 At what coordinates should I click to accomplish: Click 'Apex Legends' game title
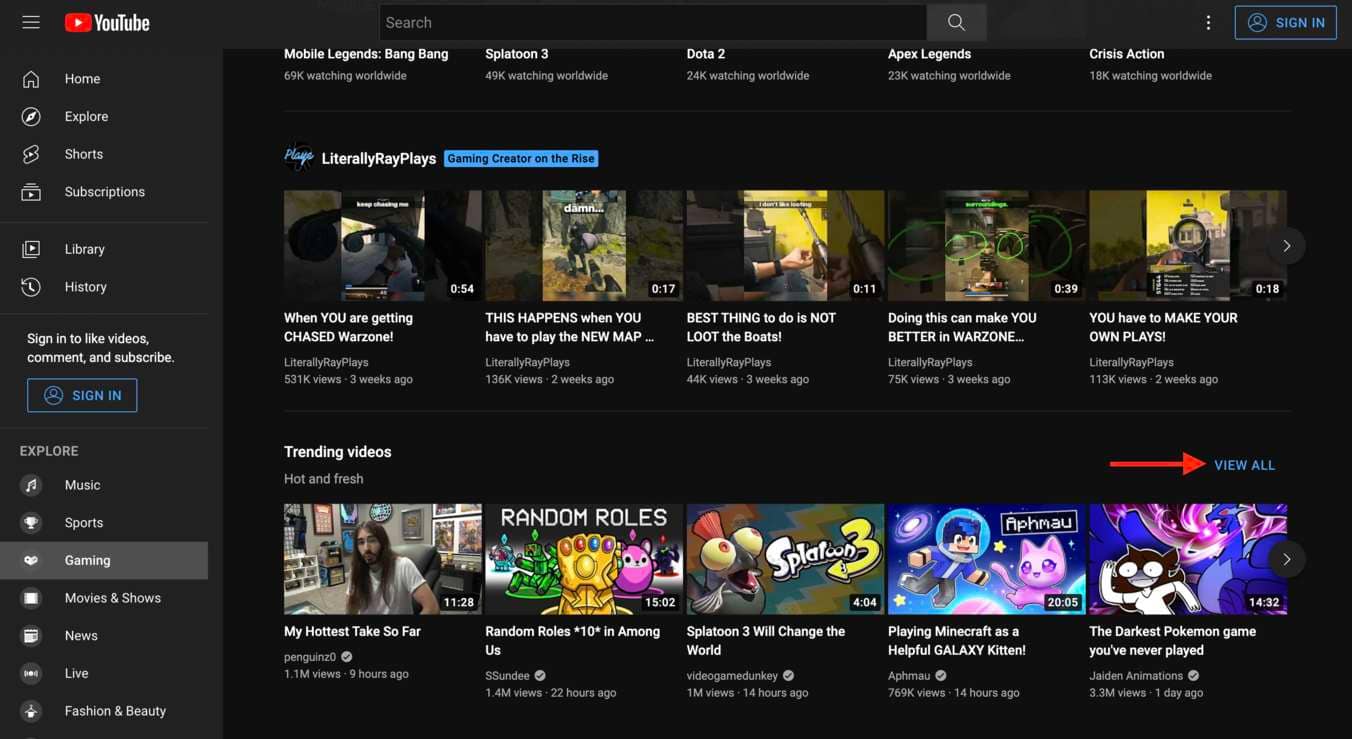[x=930, y=54]
